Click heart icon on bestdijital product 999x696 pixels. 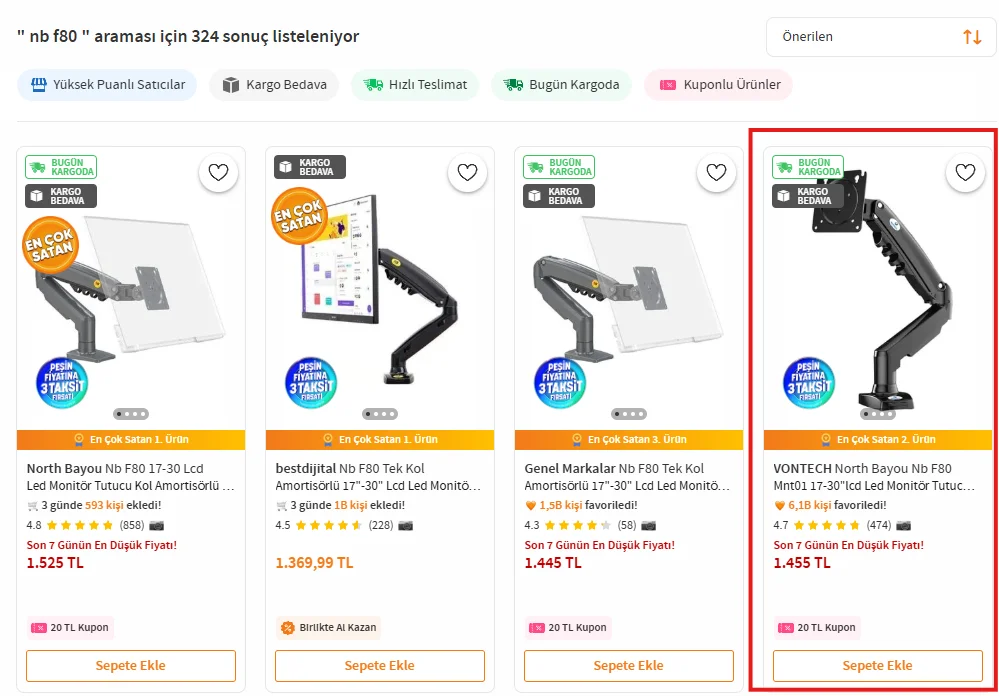click(x=467, y=173)
